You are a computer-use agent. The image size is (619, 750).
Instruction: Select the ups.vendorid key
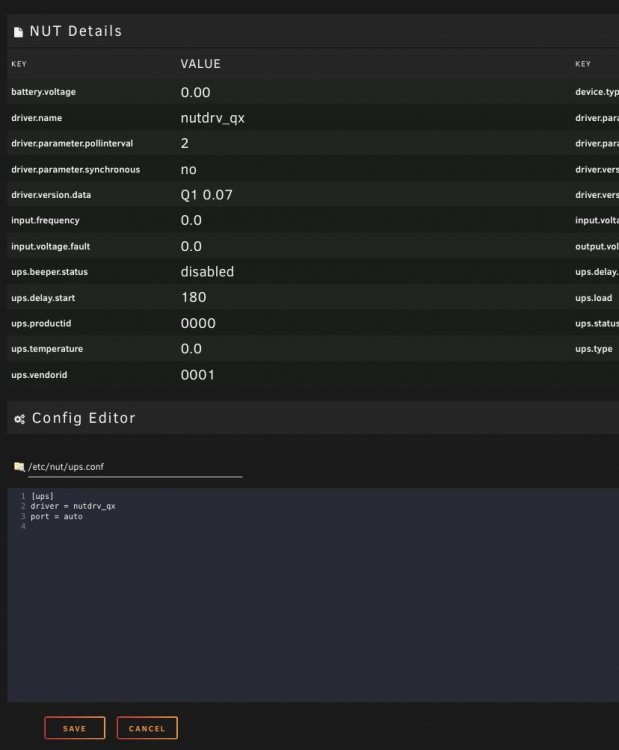[x=39, y=375]
